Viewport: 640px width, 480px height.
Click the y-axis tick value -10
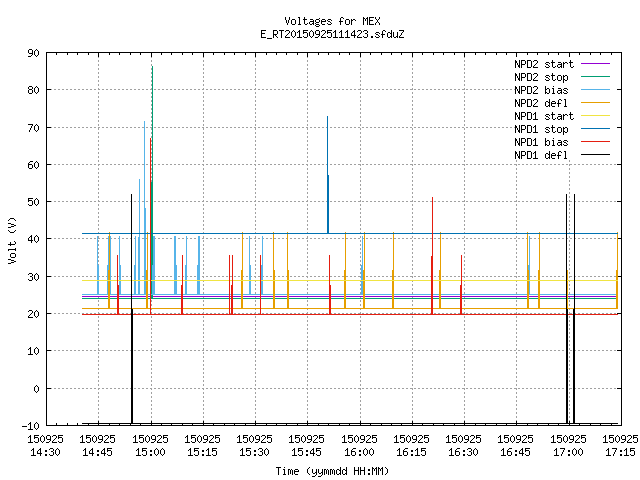click(x=31, y=426)
